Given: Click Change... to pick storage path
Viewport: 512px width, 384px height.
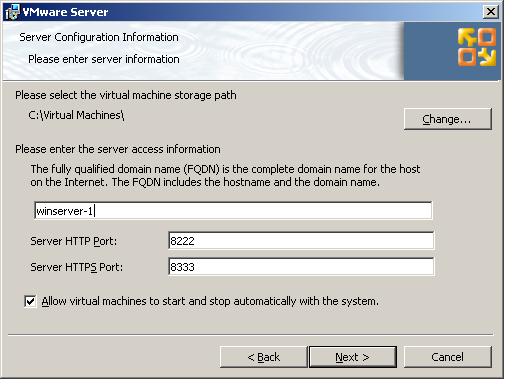Looking at the screenshot, I should [x=448, y=119].
